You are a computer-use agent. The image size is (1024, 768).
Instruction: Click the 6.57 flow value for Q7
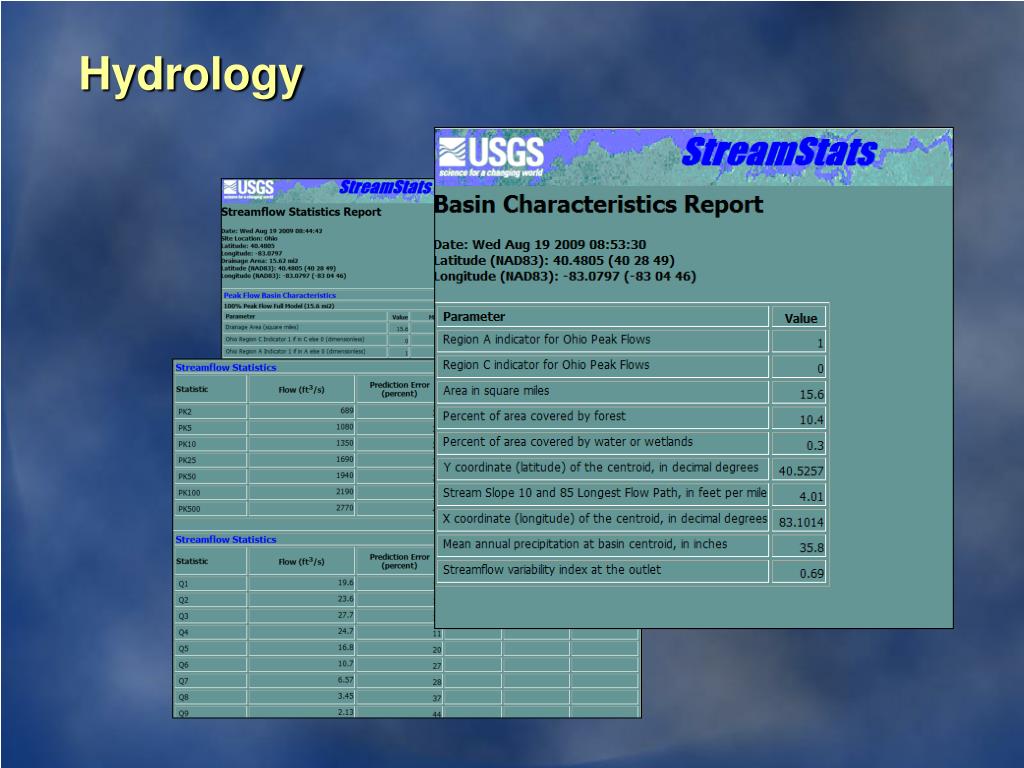pos(301,680)
